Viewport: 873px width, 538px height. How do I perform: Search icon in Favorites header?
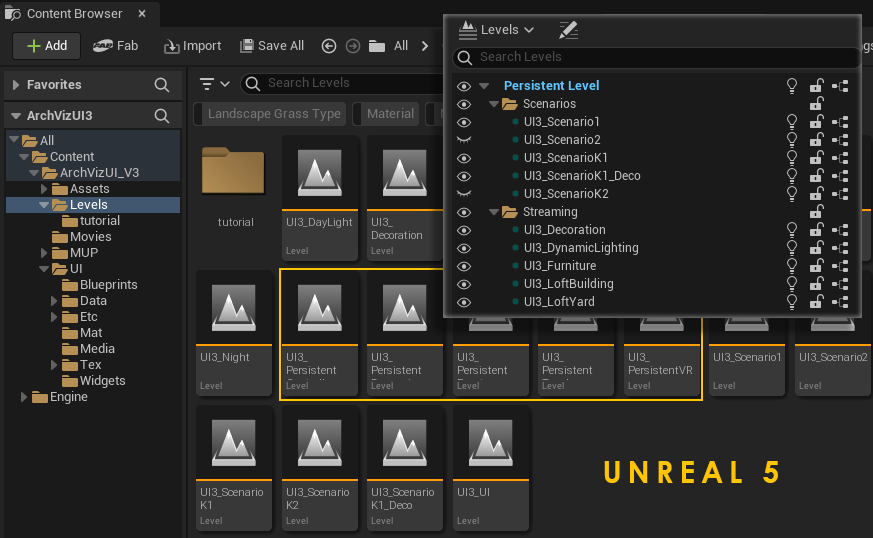[161, 85]
